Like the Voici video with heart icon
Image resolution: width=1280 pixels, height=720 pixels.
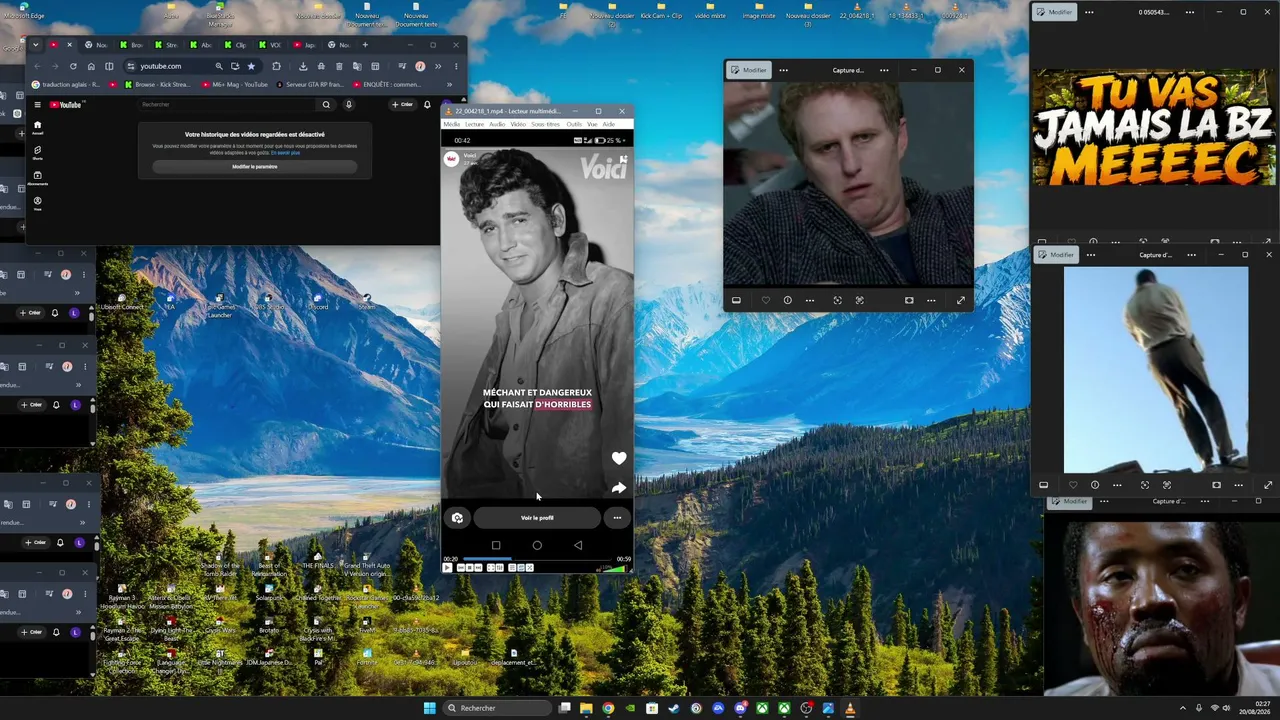point(619,458)
